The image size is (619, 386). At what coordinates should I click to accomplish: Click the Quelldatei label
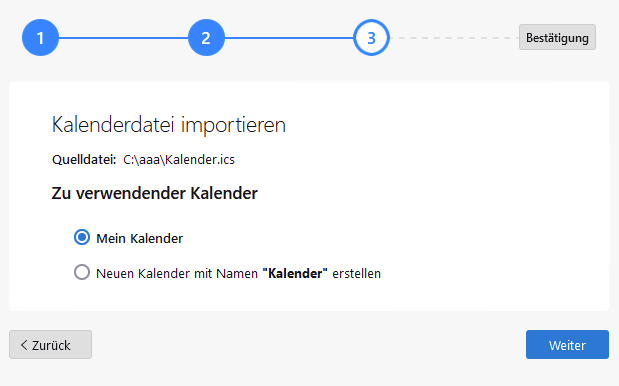tap(84, 160)
